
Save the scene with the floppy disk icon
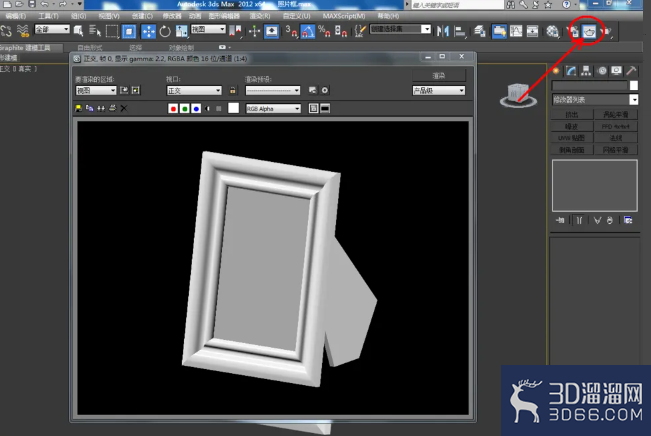(x=32, y=4)
